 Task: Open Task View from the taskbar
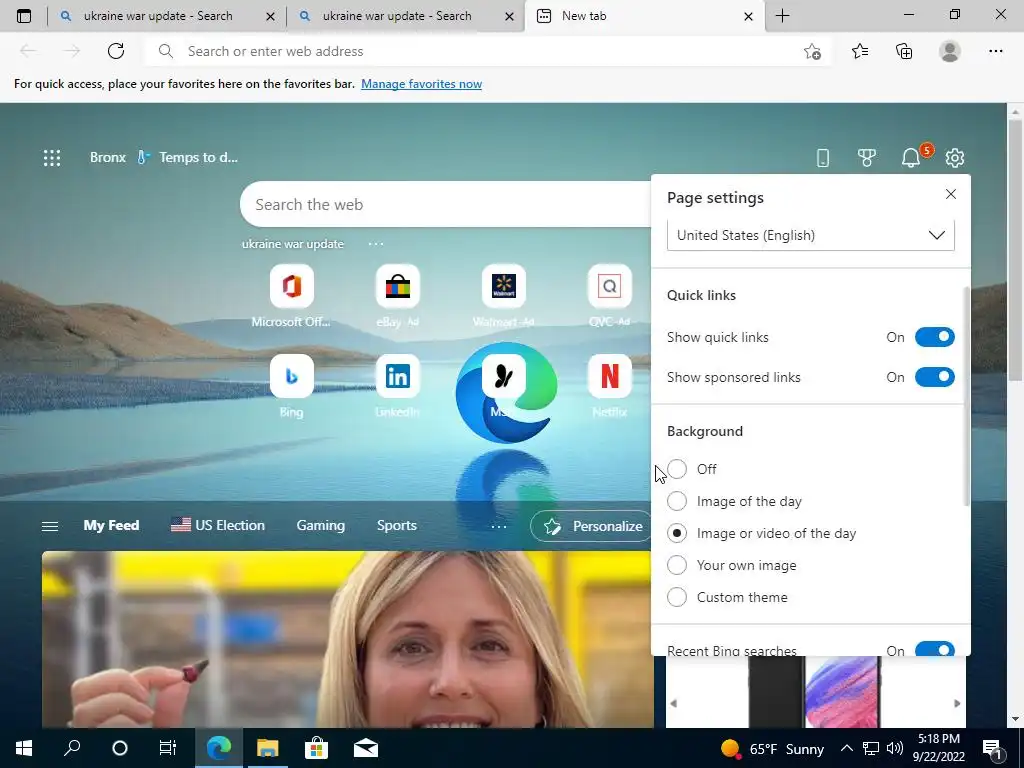tap(168, 748)
